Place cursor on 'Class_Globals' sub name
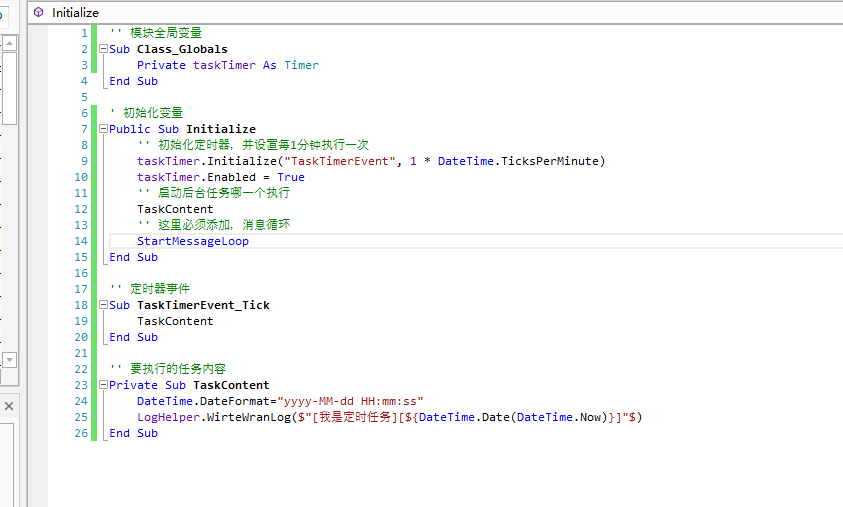Screen dimensions: 843x507 pyautogui.click(x=182, y=49)
